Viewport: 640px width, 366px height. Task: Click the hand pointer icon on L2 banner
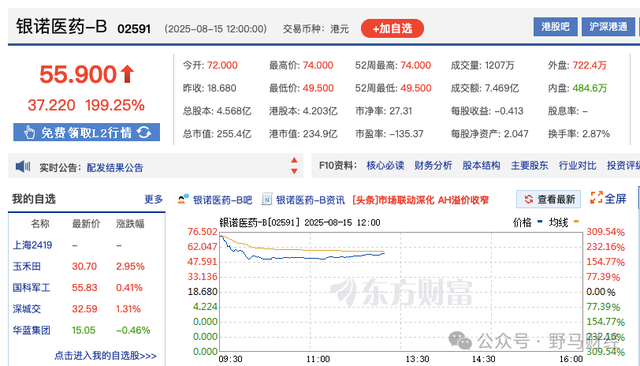click(x=29, y=132)
